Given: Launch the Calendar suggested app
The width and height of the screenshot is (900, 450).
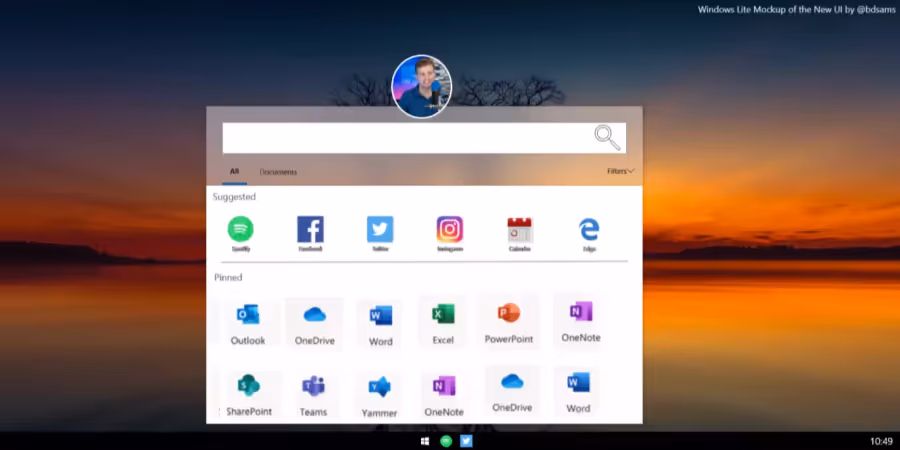Looking at the screenshot, I should [x=519, y=234].
